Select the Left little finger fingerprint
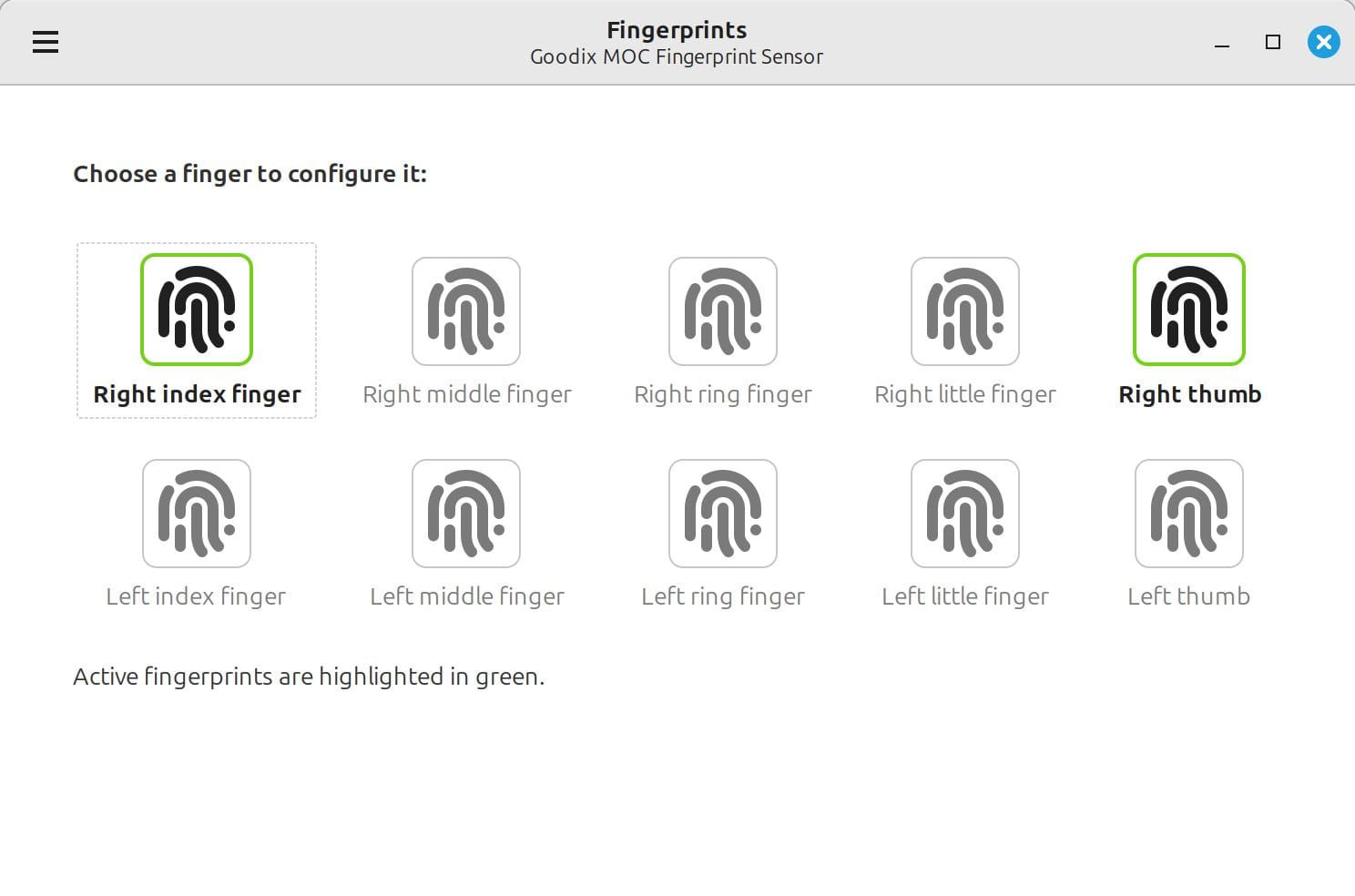This screenshot has height=896, width=1355. coord(965,513)
